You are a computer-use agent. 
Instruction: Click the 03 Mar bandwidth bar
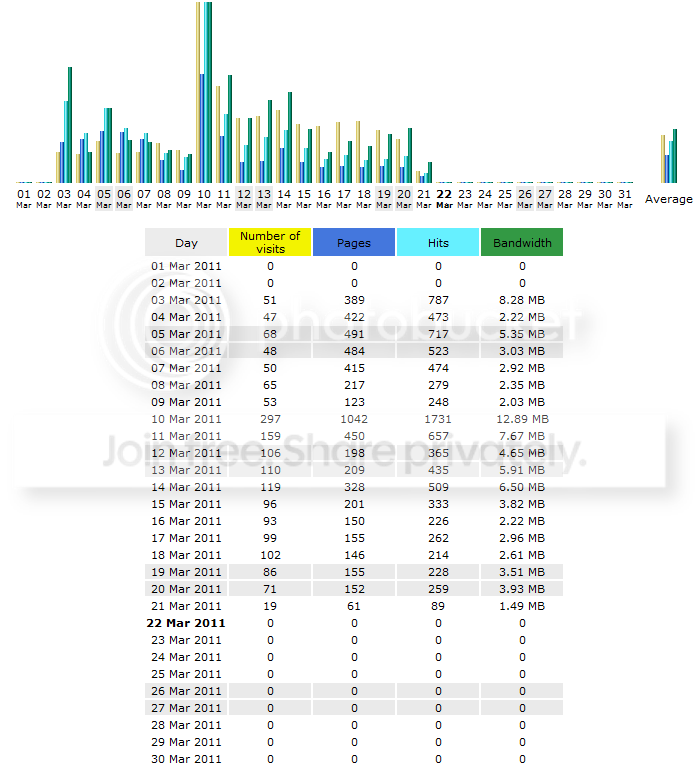click(70, 125)
